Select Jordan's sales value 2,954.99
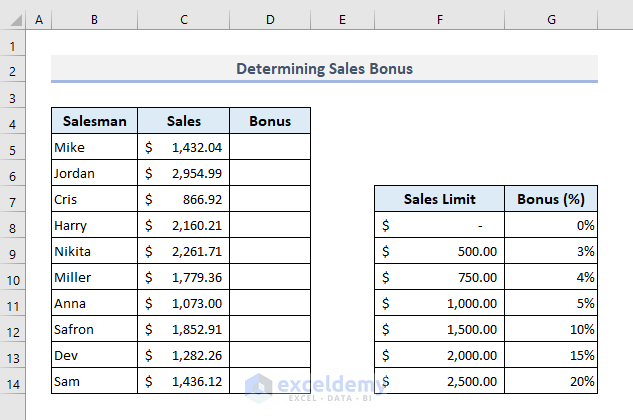This screenshot has height=420, width=633. [x=184, y=174]
